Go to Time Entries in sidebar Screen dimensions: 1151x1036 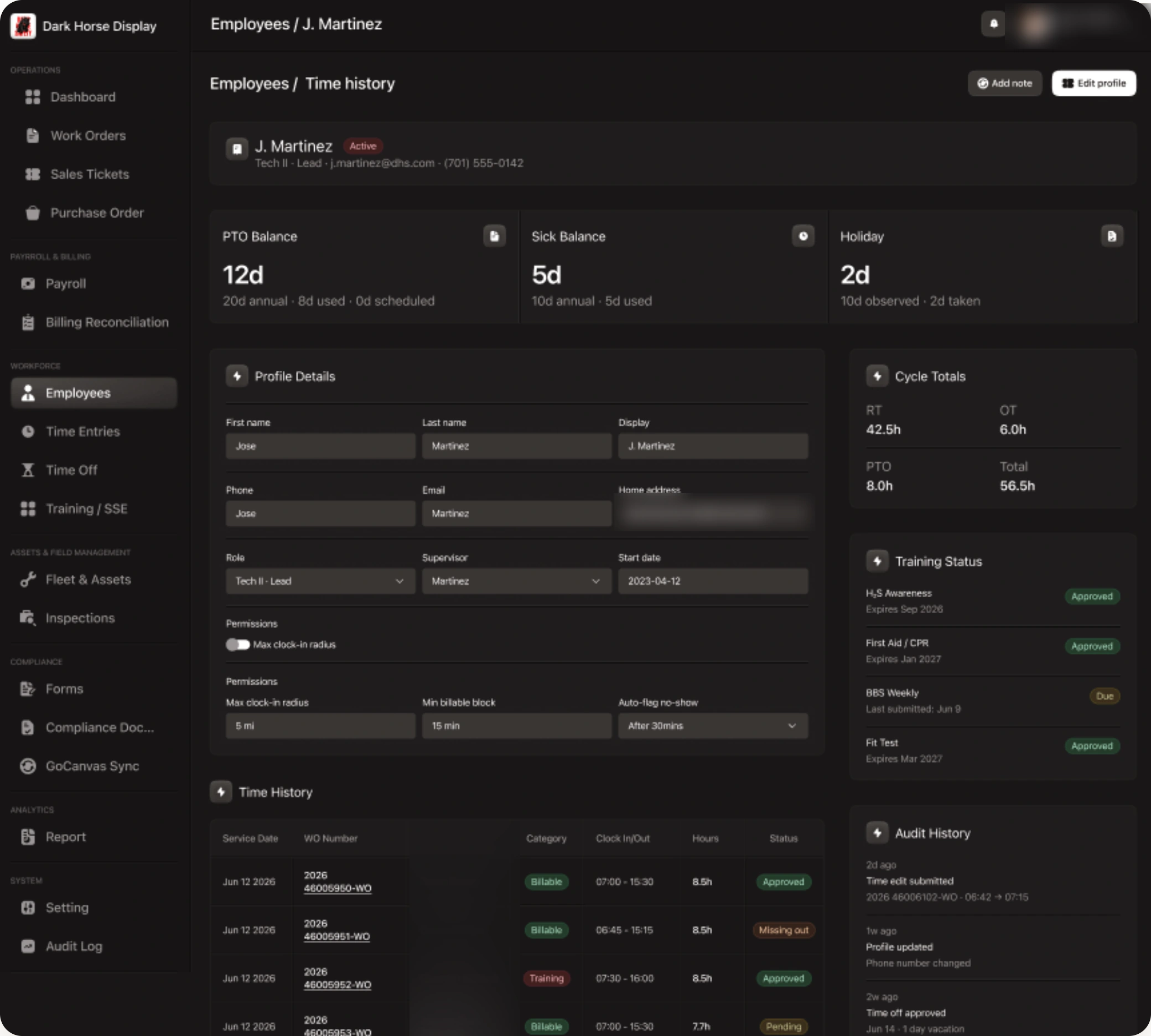coord(94,432)
